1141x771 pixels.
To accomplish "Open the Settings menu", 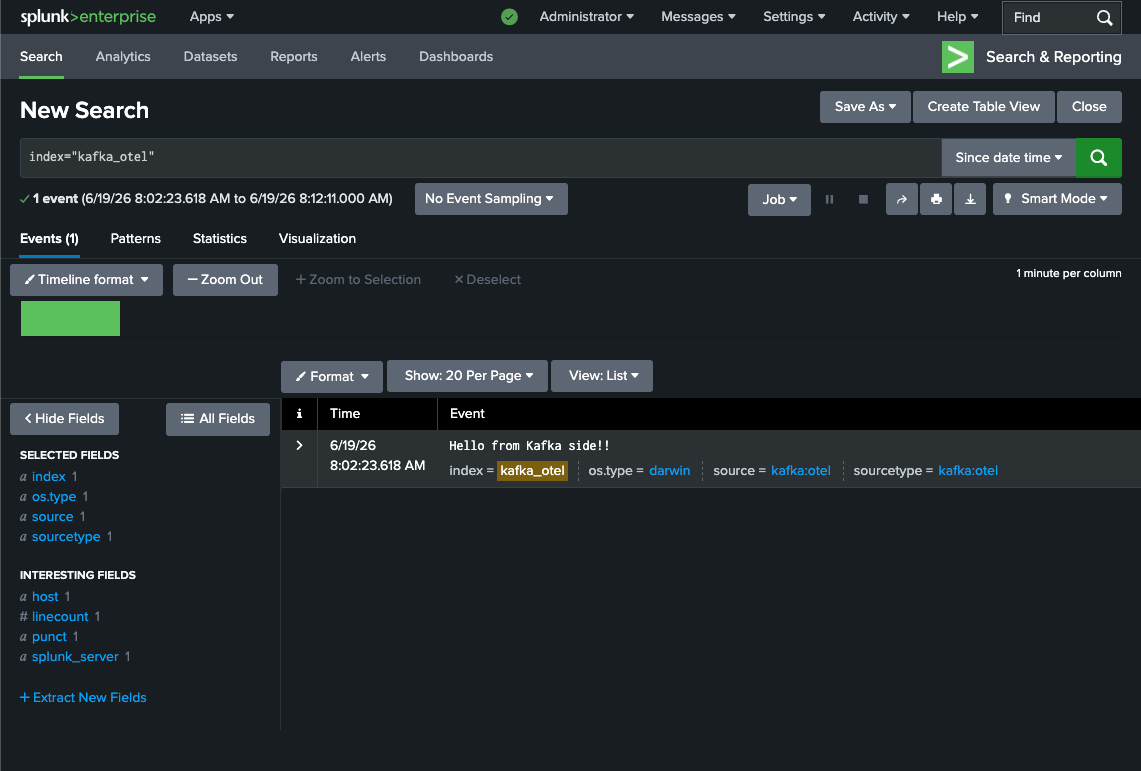I will tap(794, 17).
